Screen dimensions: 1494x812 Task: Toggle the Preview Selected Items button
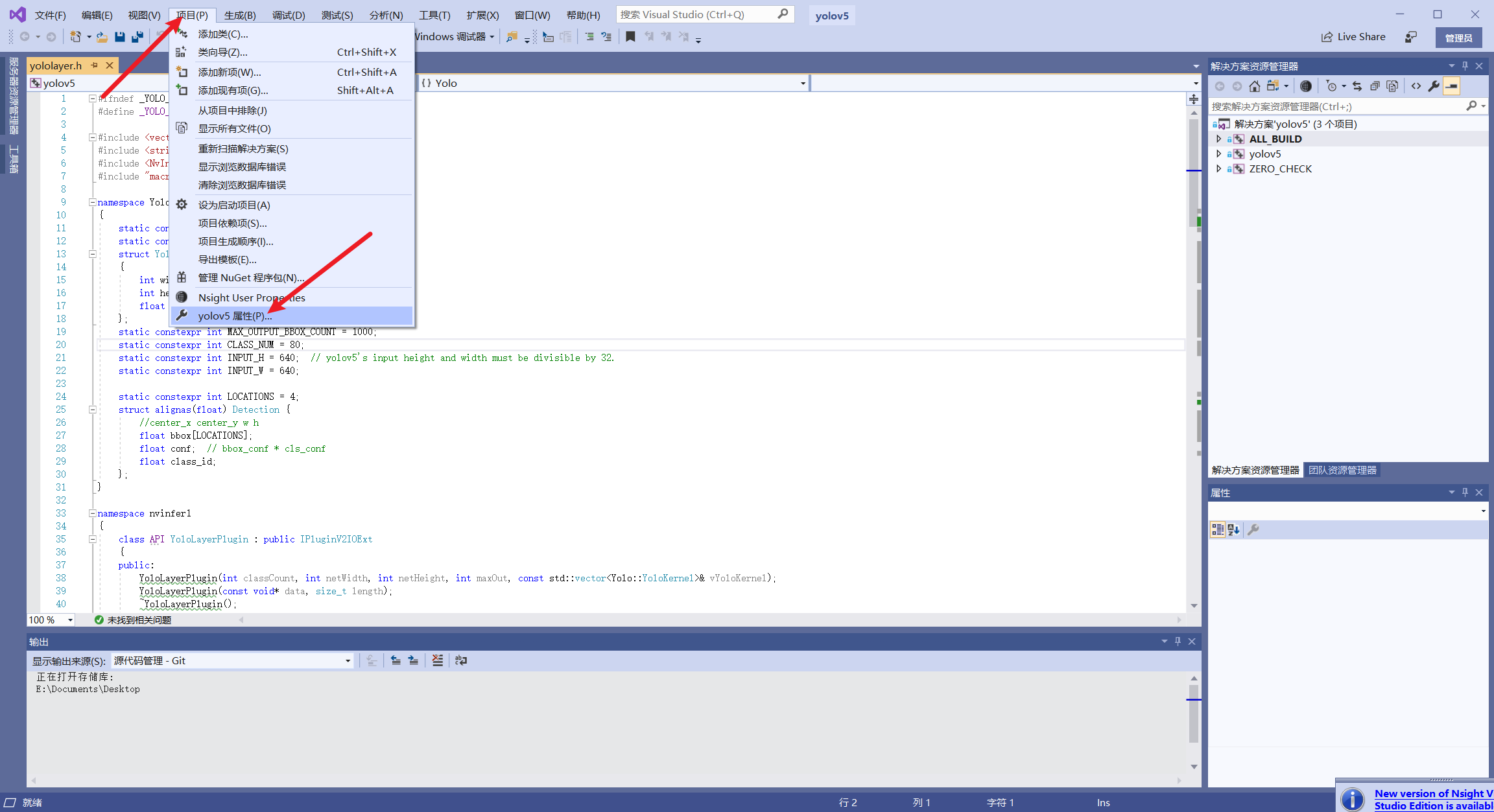click(x=1452, y=86)
